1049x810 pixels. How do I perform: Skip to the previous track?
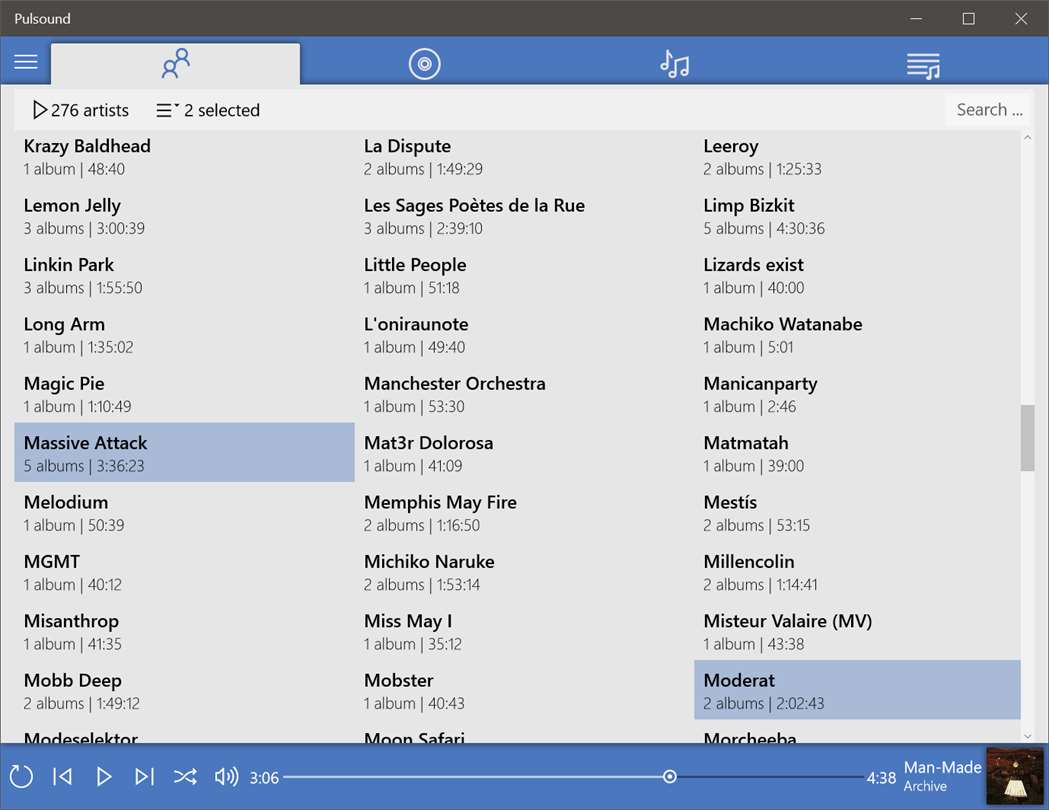62,777
